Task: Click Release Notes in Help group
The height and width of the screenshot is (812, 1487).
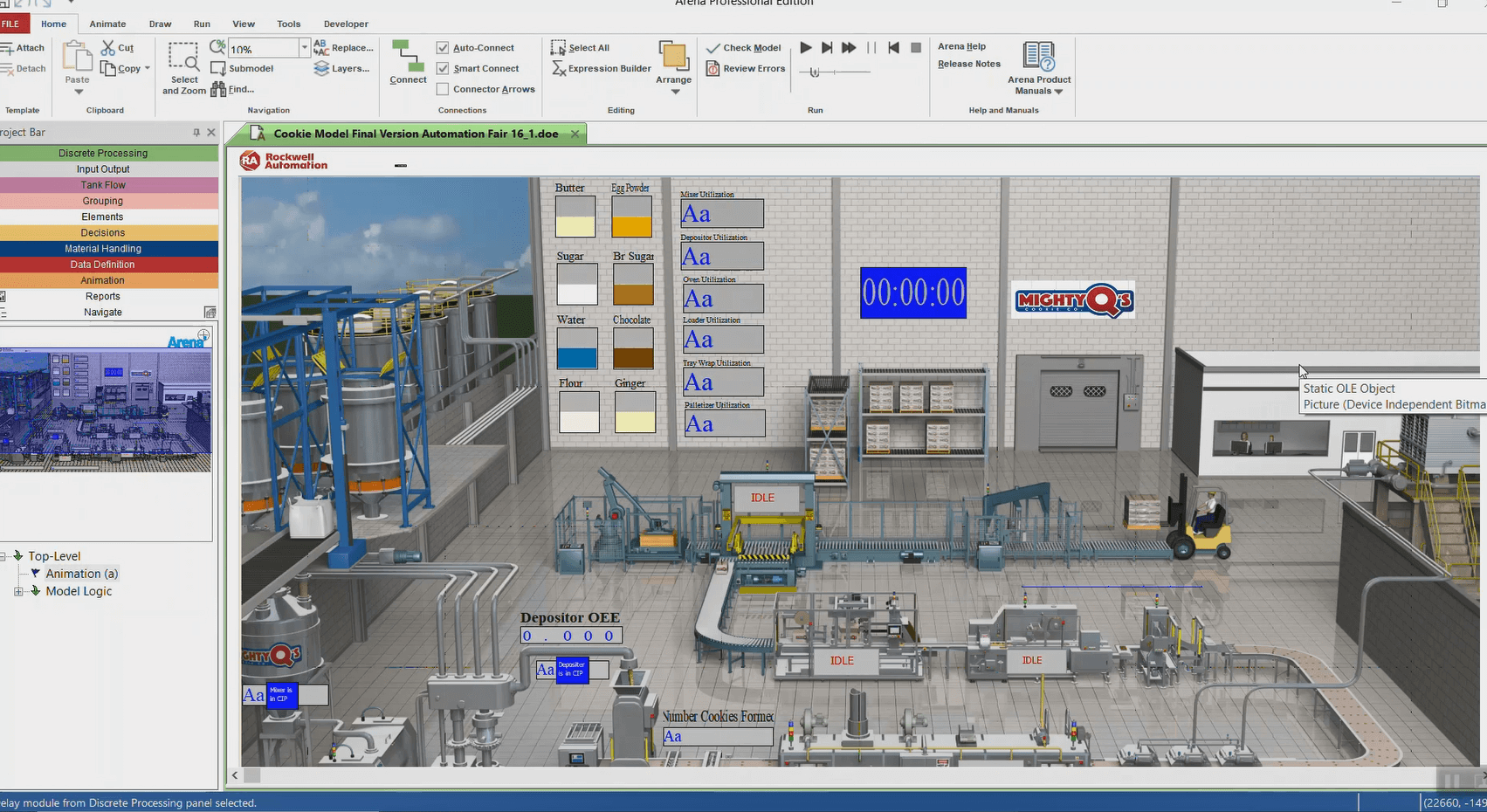Action: tap(968, 63)
